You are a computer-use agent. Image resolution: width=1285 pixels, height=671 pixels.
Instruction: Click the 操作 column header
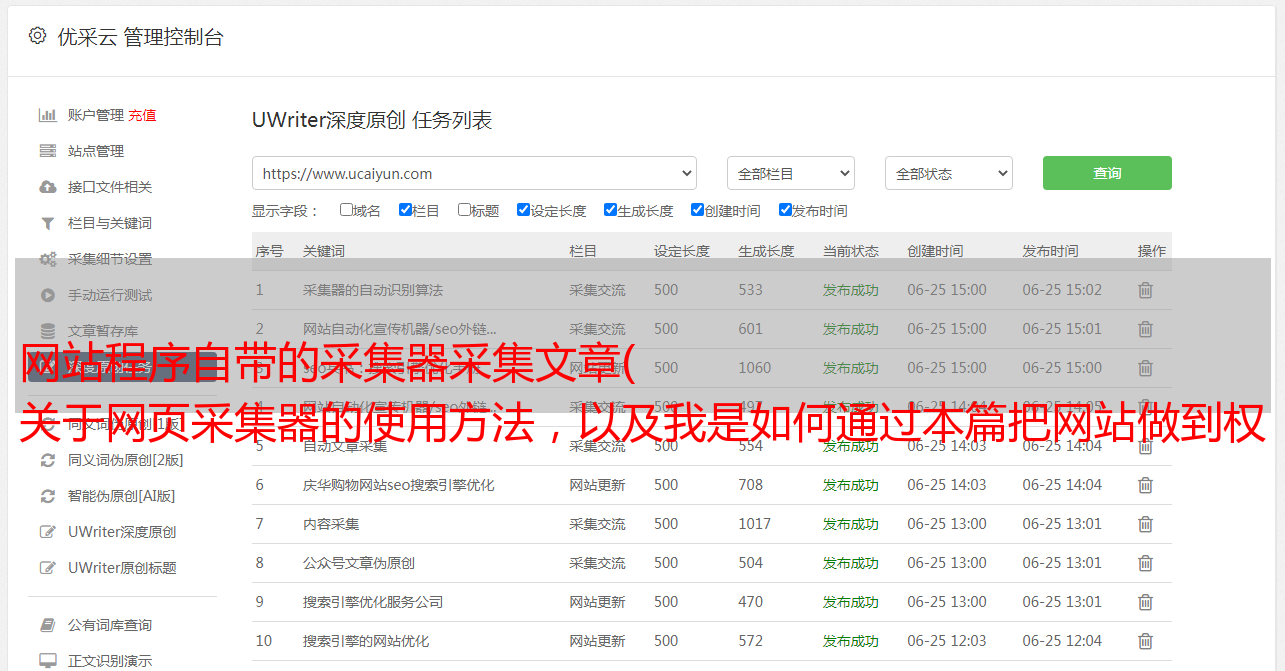click(1152, 251)
